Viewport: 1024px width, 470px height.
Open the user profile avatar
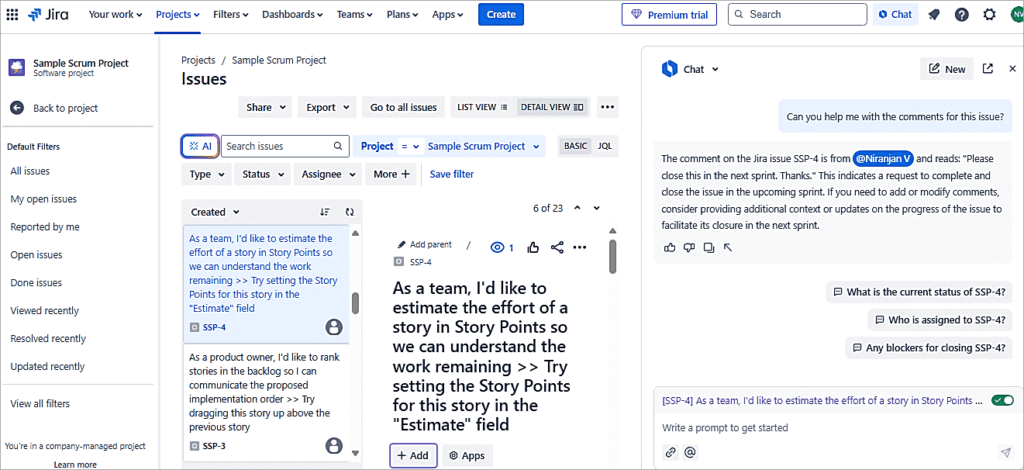click(1015, 14)
